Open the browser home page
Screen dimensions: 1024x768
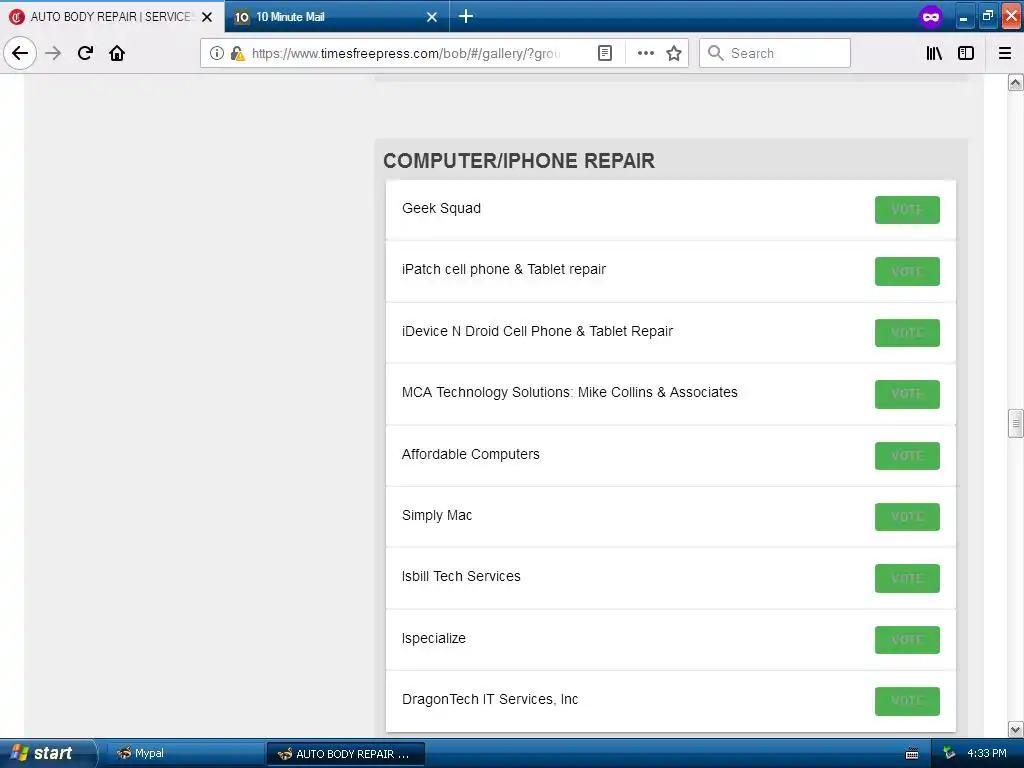117,53
